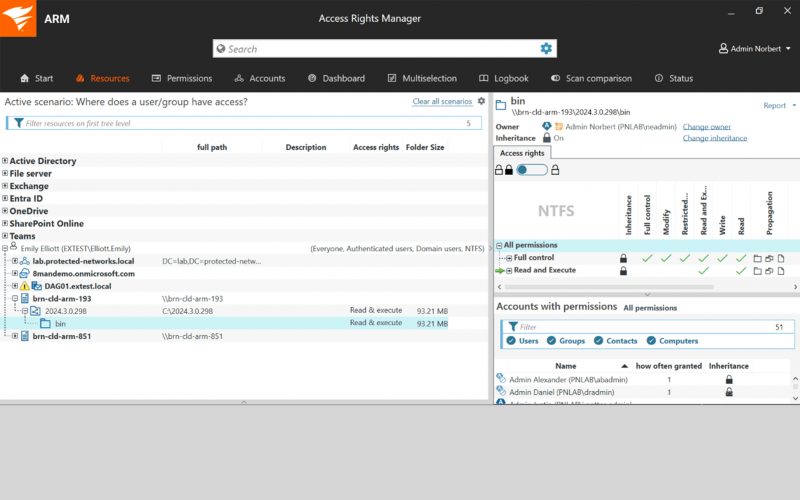Click the accounts Filter input field
The height and width of the screenshot is (500, 800).
pyautogui.click(x=648, y=327)
